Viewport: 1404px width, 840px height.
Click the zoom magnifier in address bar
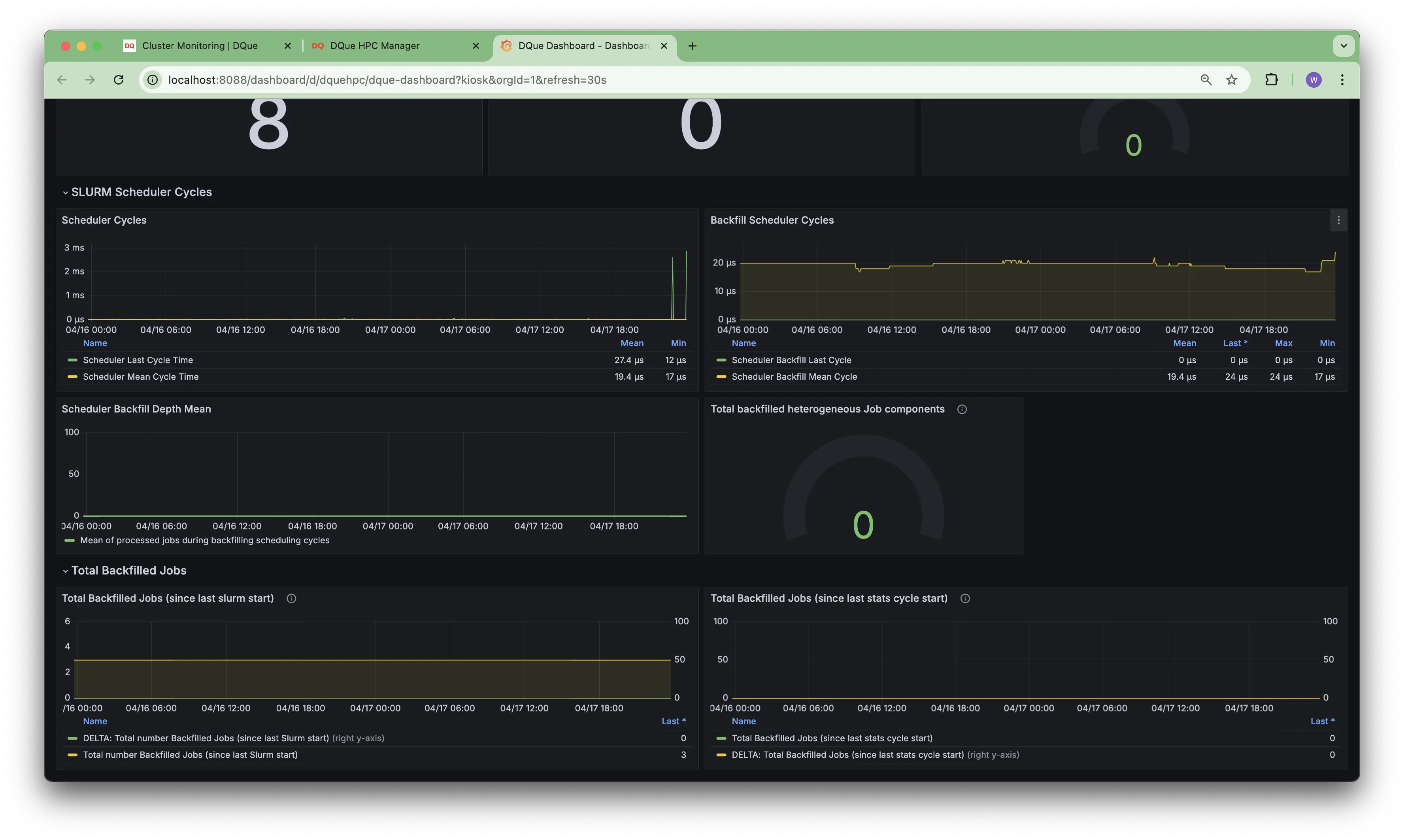[x=1206, y=80]
